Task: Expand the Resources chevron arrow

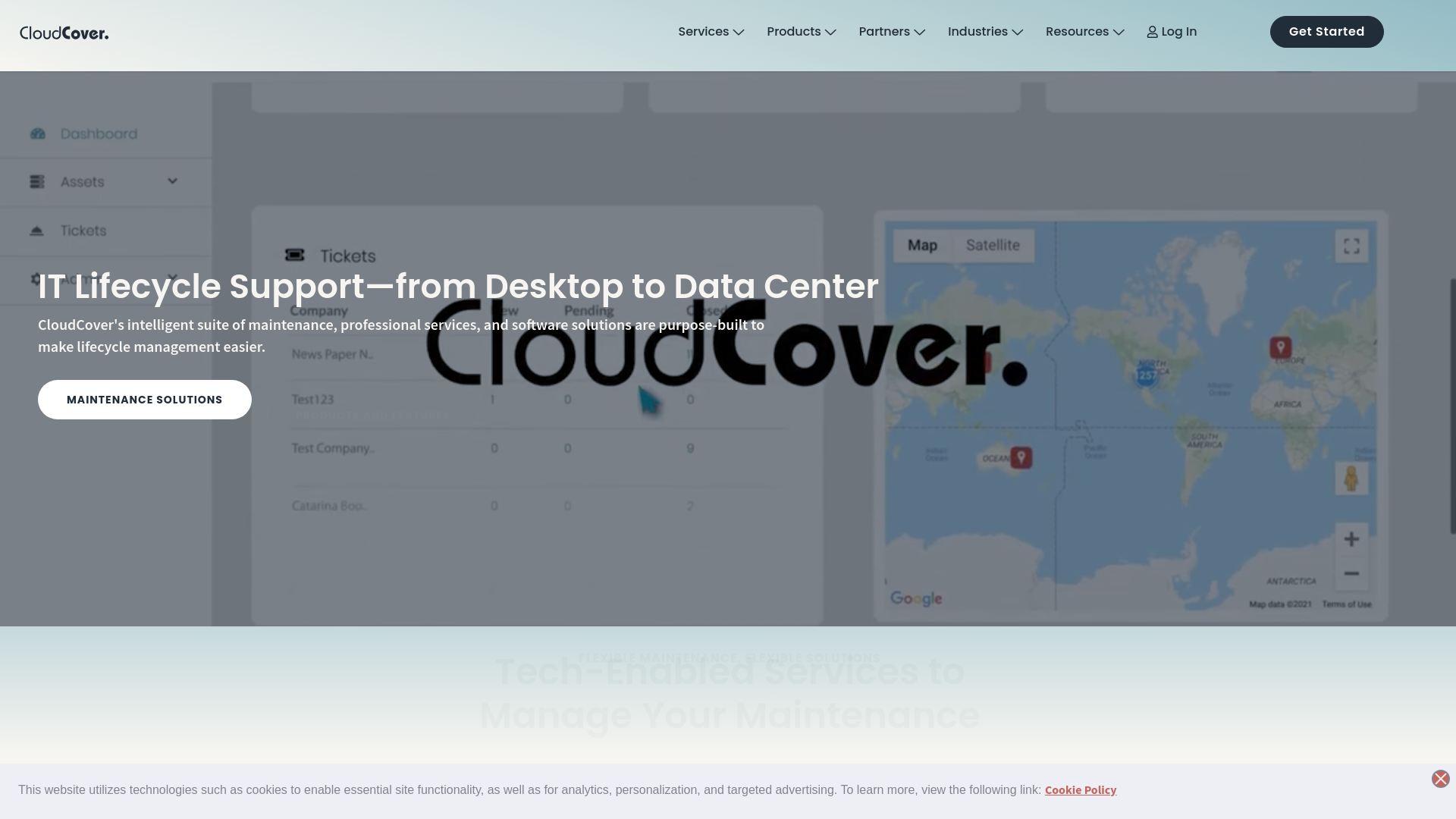Action: coord(1119,33)
